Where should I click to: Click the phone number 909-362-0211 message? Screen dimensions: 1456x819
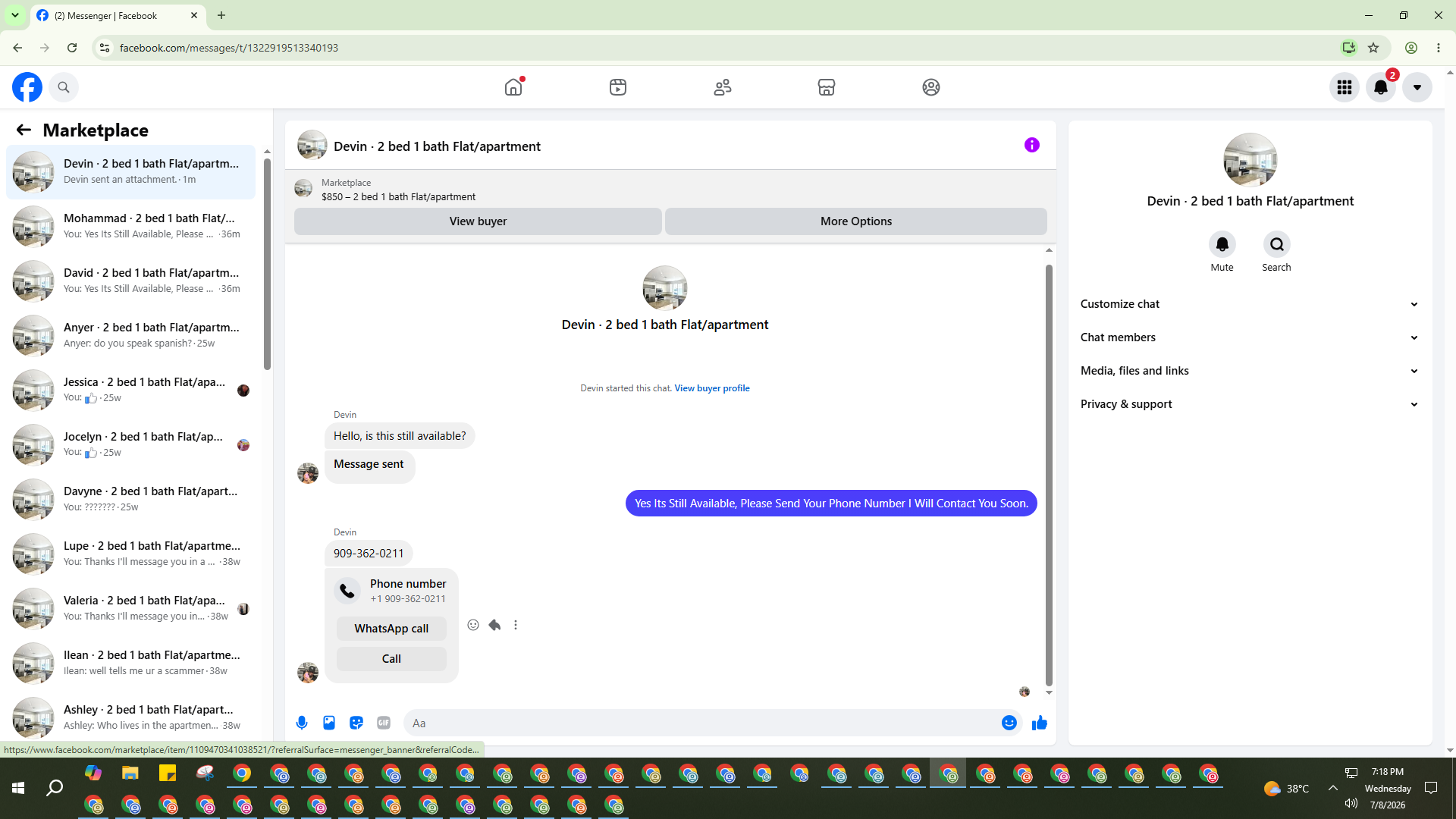pos(369,554)
